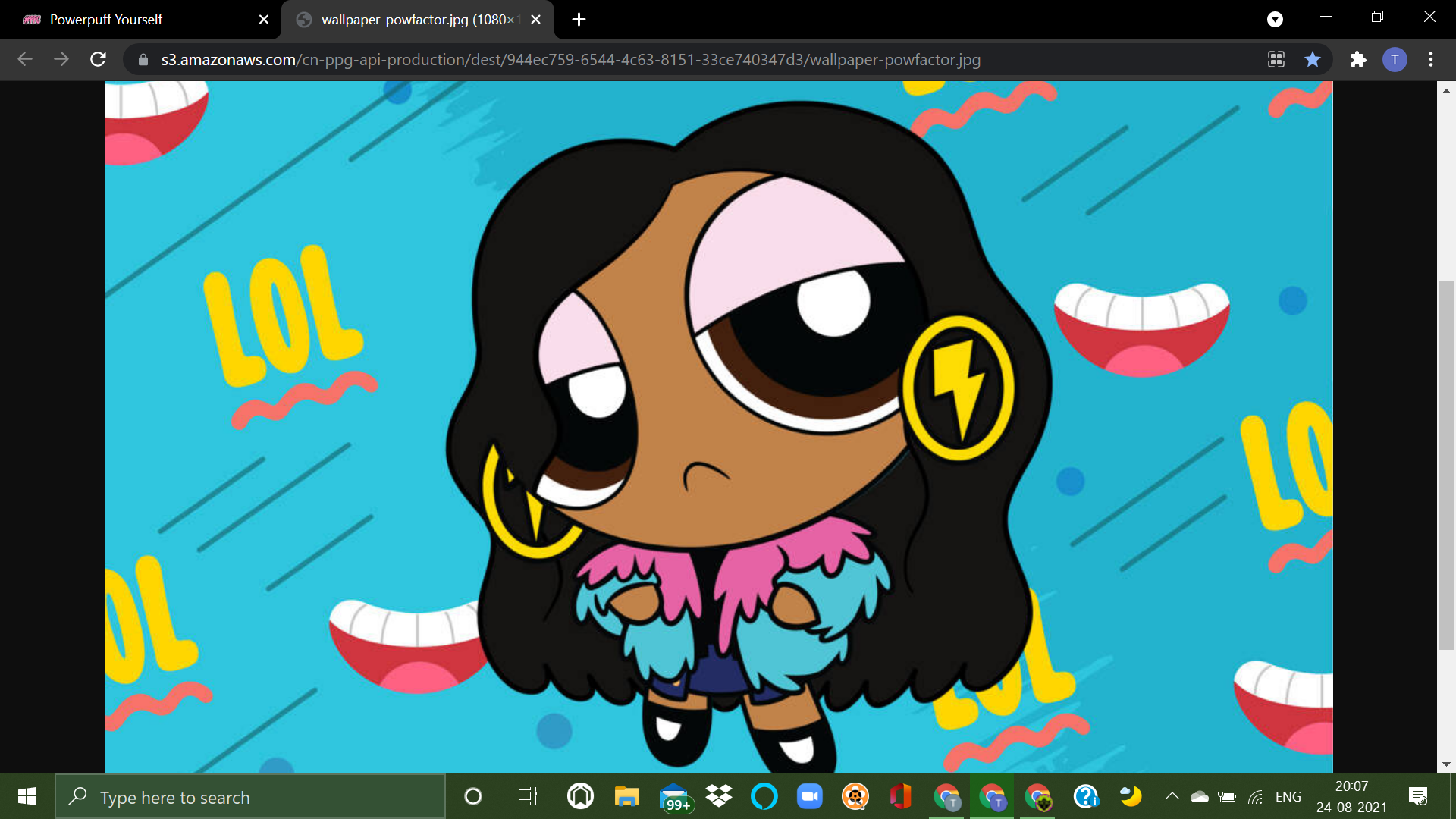Click the page vertical scrollbar thumb
The width and height of the screenshot is (1456, 819).
click(x=1446, y=465)
